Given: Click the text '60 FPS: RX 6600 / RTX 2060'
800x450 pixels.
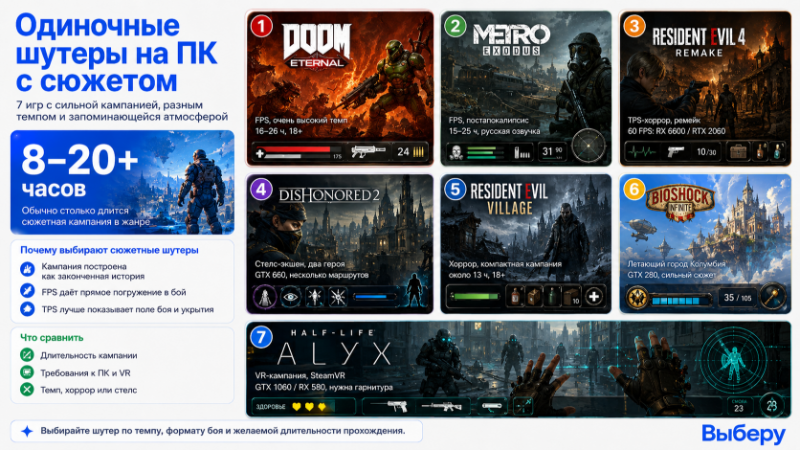Looking at the screenshot, I should point(677,131).
